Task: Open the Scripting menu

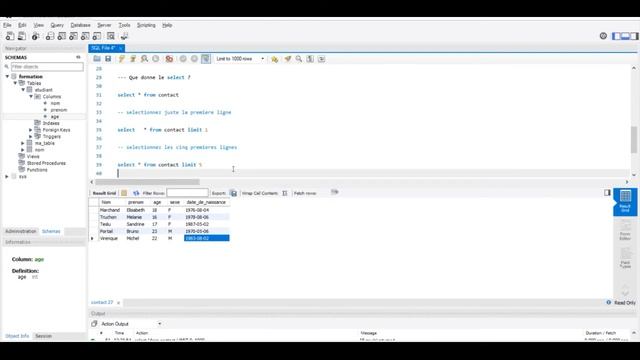Action: 146,25
